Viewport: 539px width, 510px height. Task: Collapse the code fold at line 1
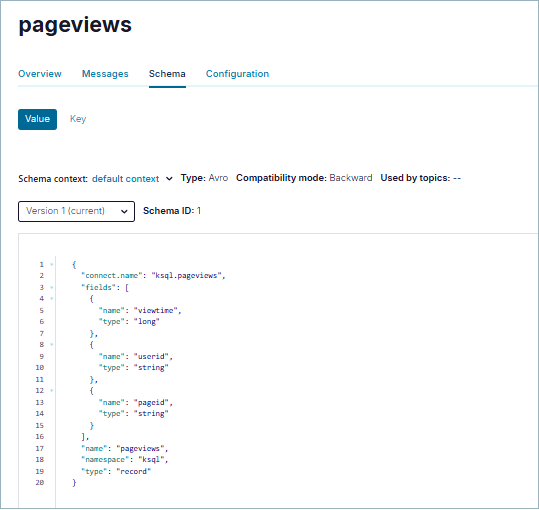52,265
